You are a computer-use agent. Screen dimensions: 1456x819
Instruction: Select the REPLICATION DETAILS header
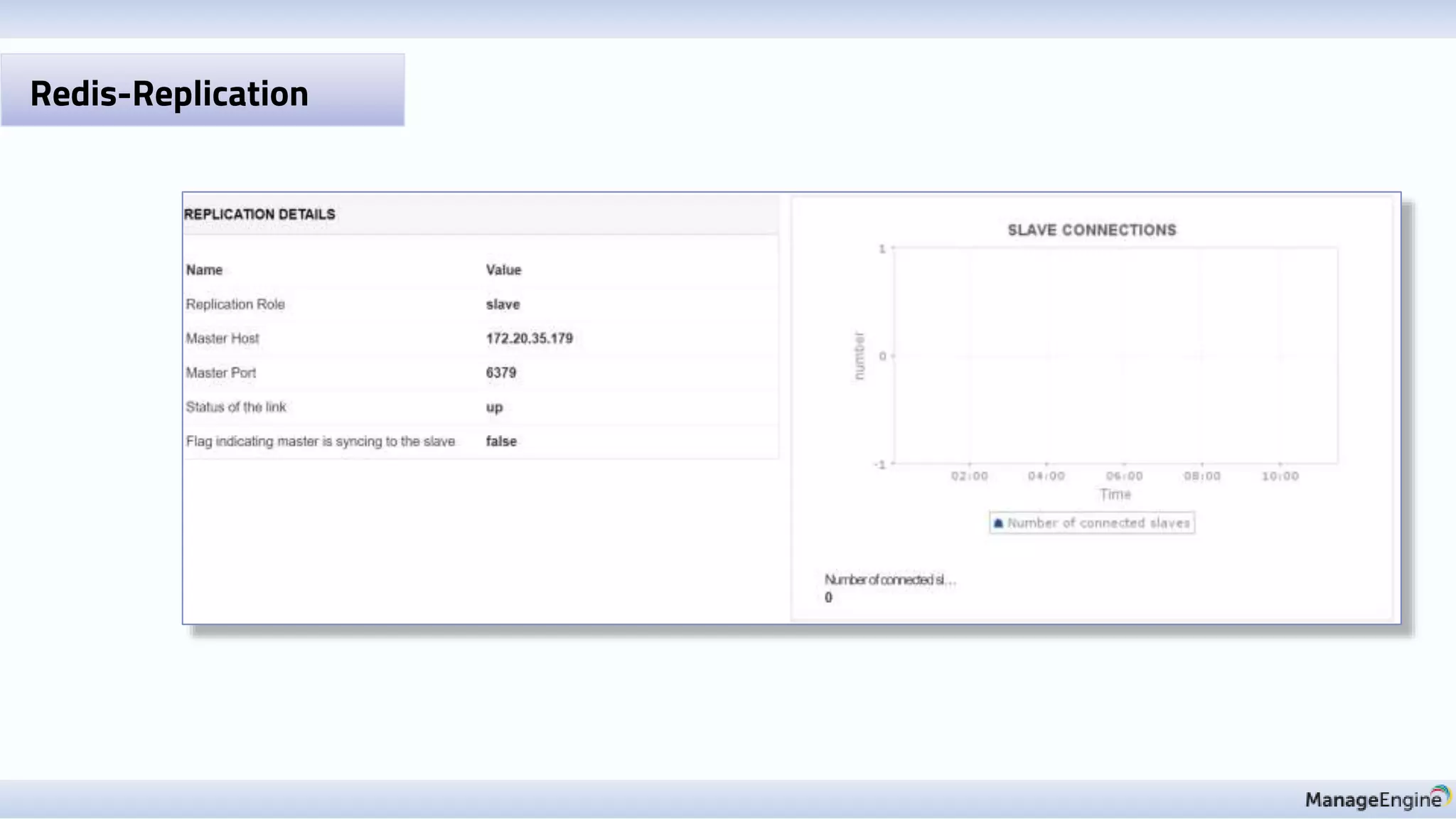pos(259,214)
